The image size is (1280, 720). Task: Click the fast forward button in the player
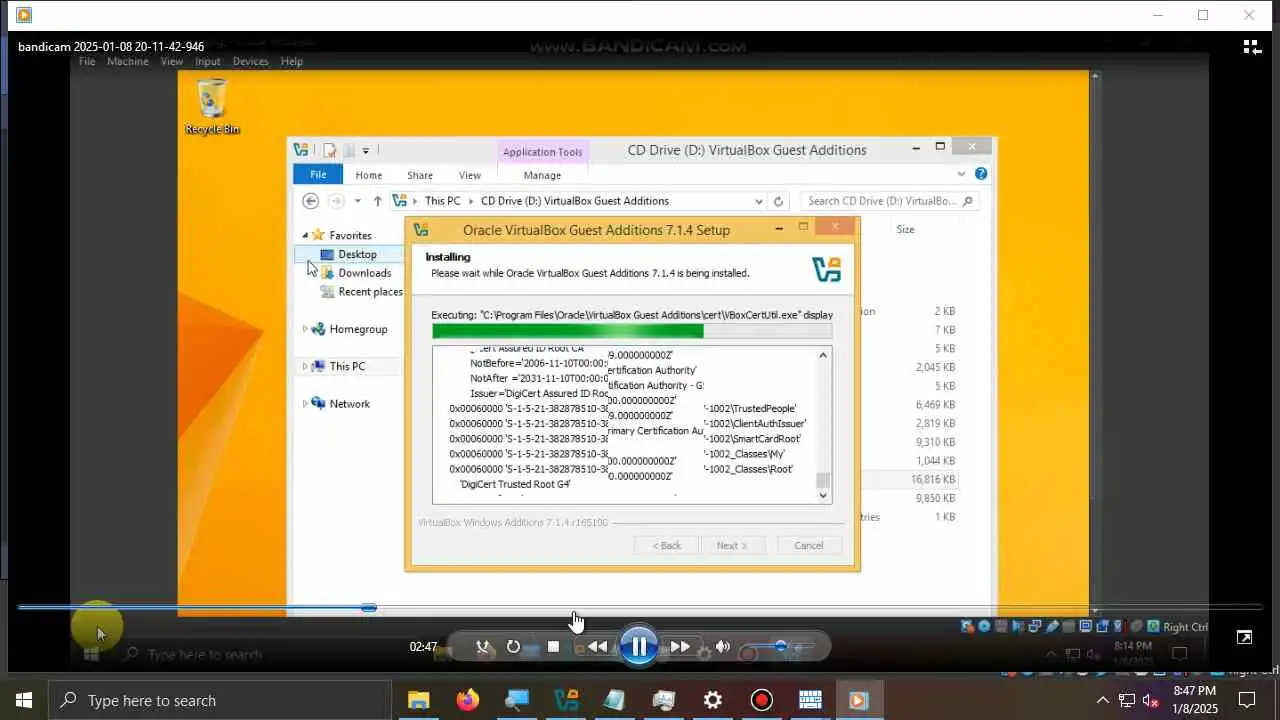coord(680,647)
